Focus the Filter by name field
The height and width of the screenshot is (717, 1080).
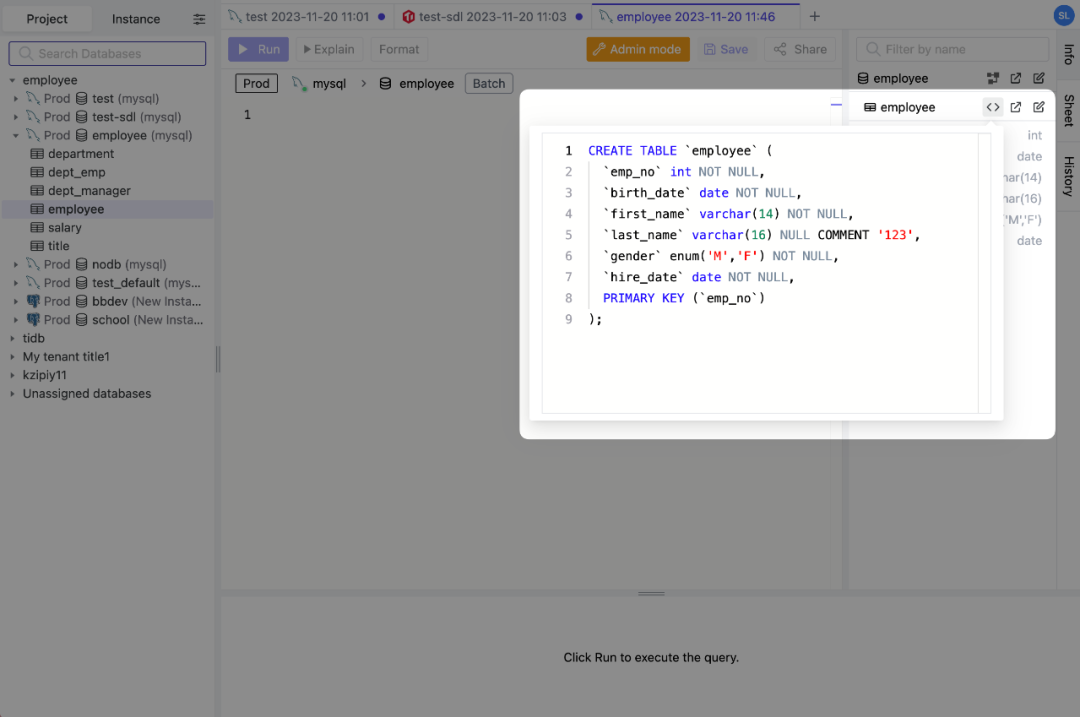[952, 50]
